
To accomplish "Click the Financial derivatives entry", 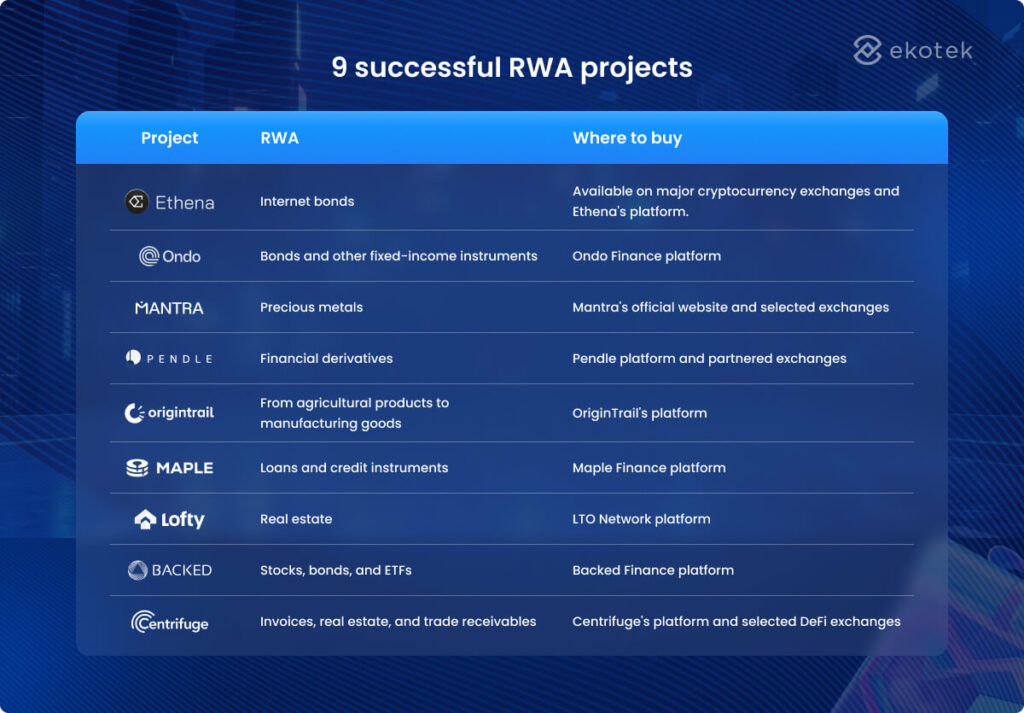I will click(325, 357).
